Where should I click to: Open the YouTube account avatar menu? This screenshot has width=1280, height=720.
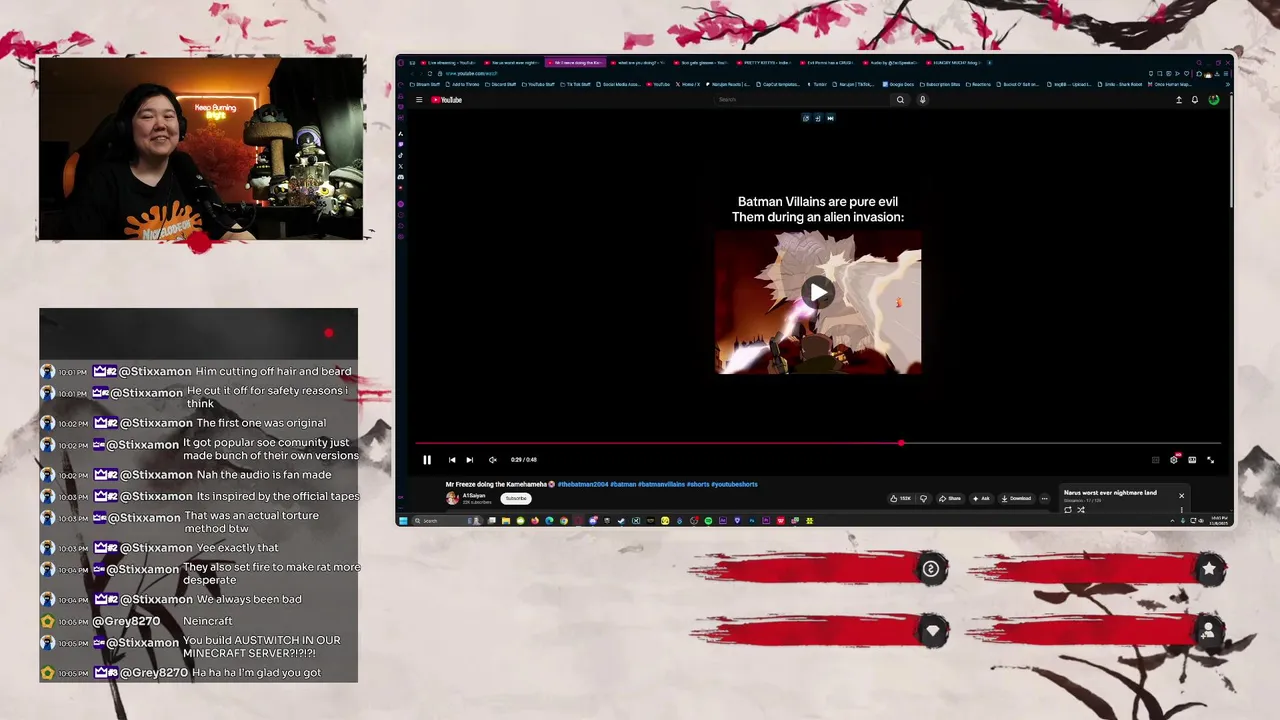point(1213,100)
